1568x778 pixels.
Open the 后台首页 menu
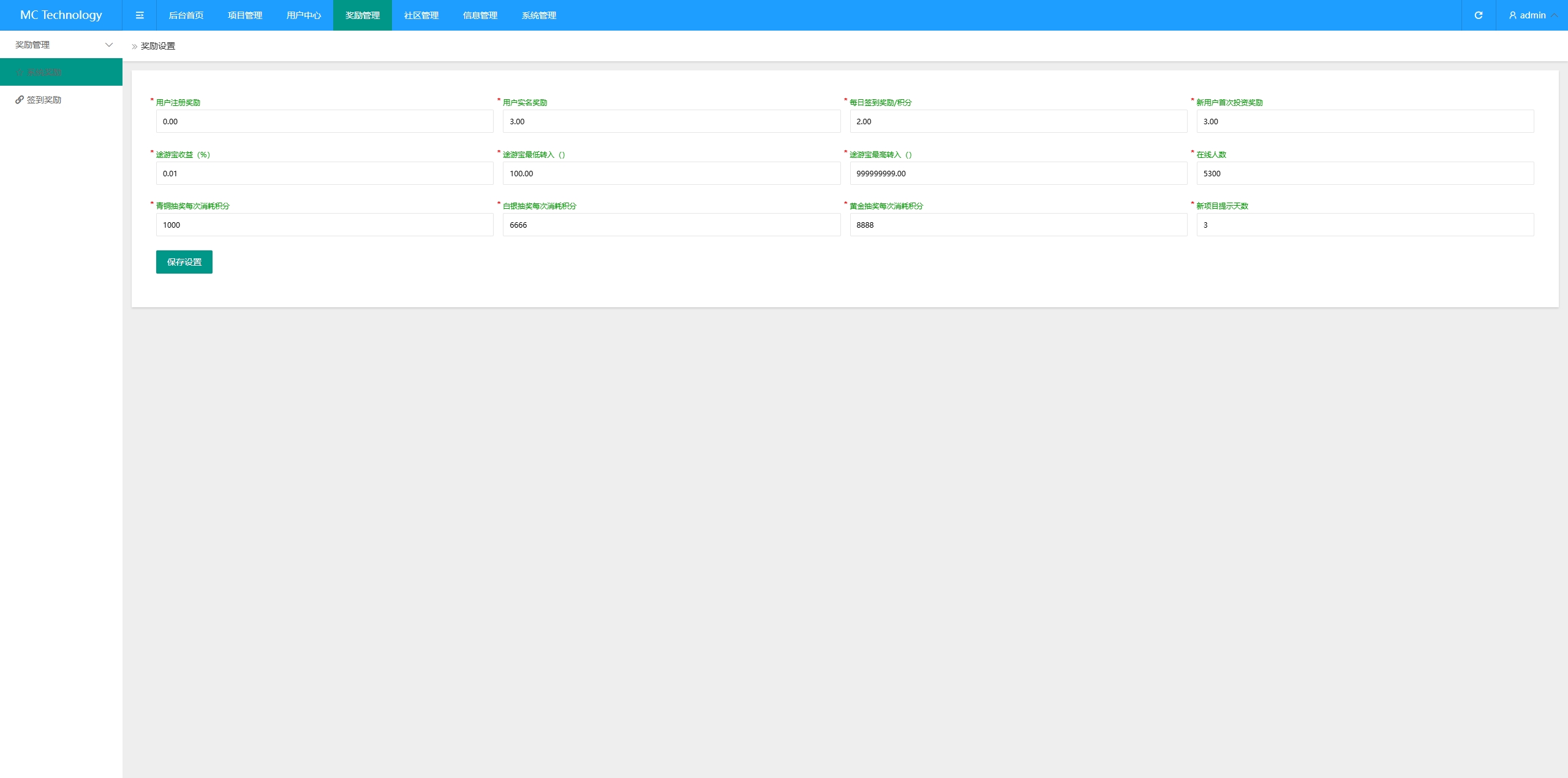click(x=186, y=15)
